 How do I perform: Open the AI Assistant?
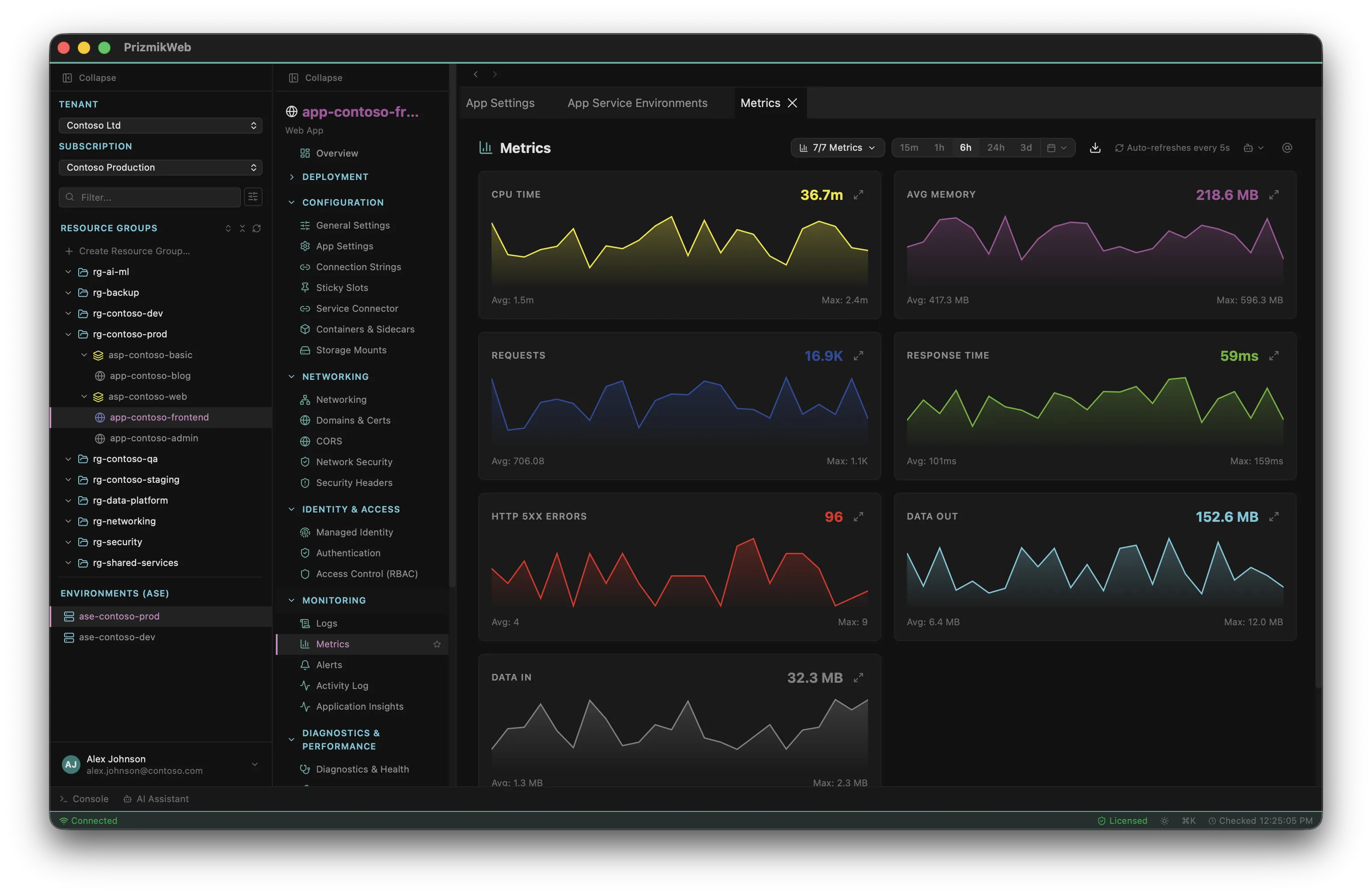coord(156,799)
